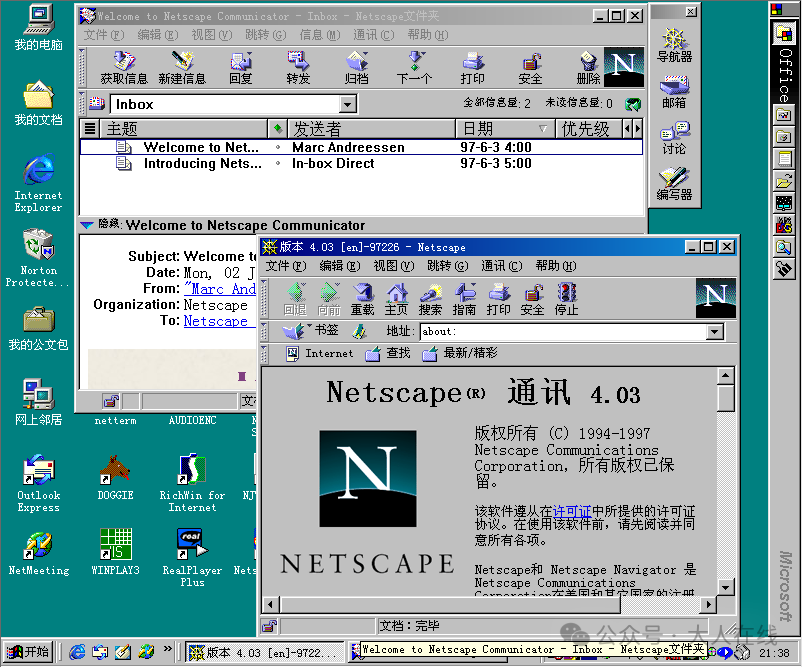The image size is (803, 667).
Task: Click Security (安全) in Navigator browser toolbar
Action: tap(532, 299)
